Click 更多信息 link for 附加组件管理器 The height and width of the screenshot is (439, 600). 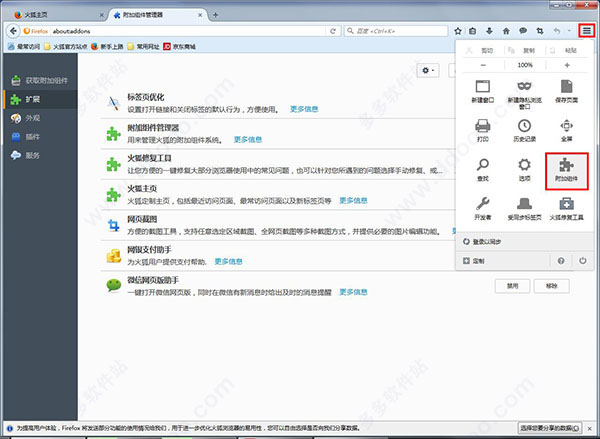pos(248,140)
